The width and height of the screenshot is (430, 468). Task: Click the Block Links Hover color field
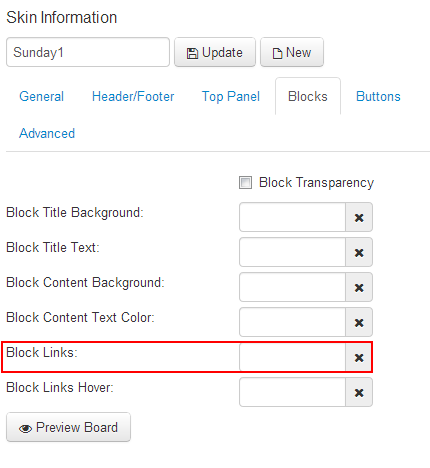click(292, 392)
